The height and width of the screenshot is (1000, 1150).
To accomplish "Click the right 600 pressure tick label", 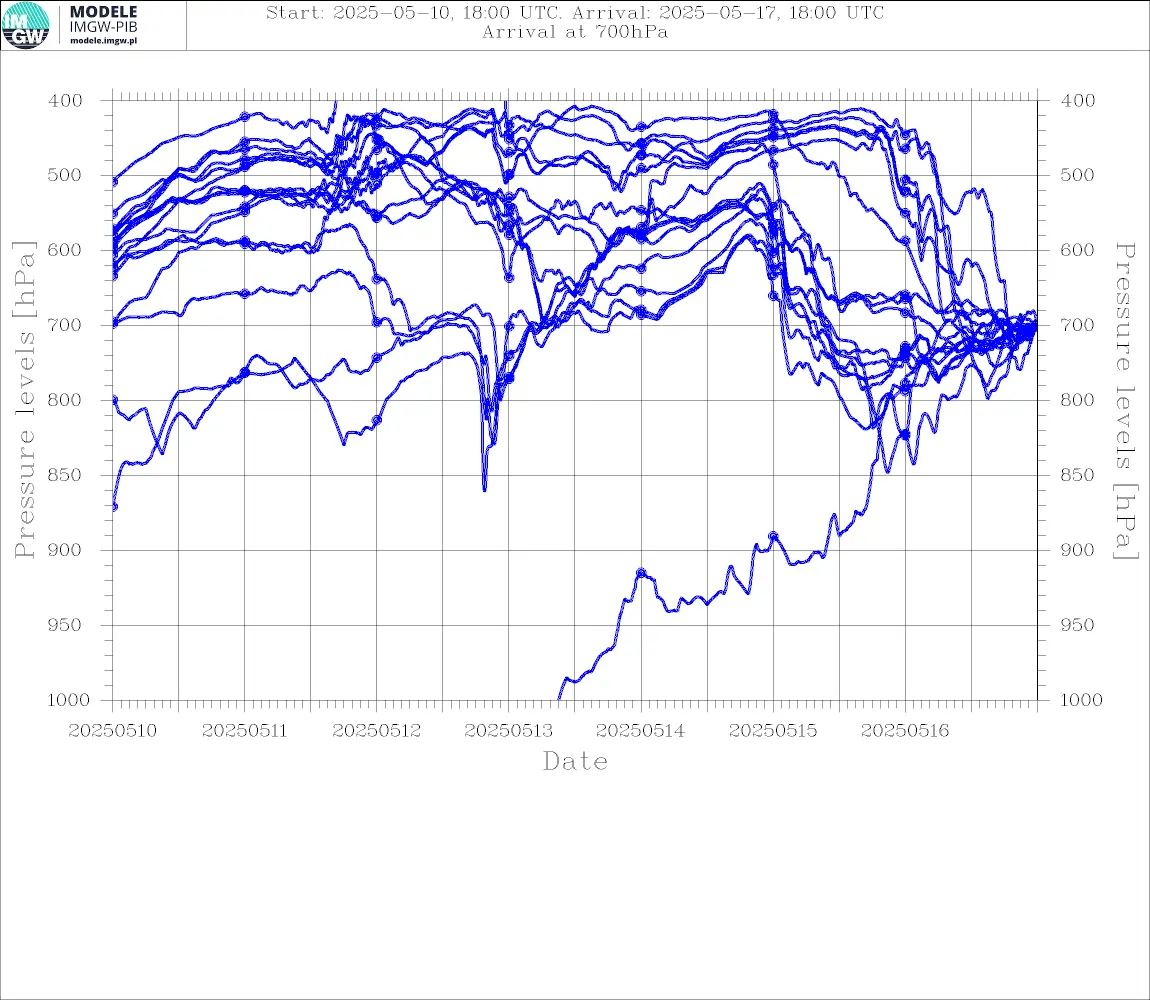I will [x=1078, y=250].
